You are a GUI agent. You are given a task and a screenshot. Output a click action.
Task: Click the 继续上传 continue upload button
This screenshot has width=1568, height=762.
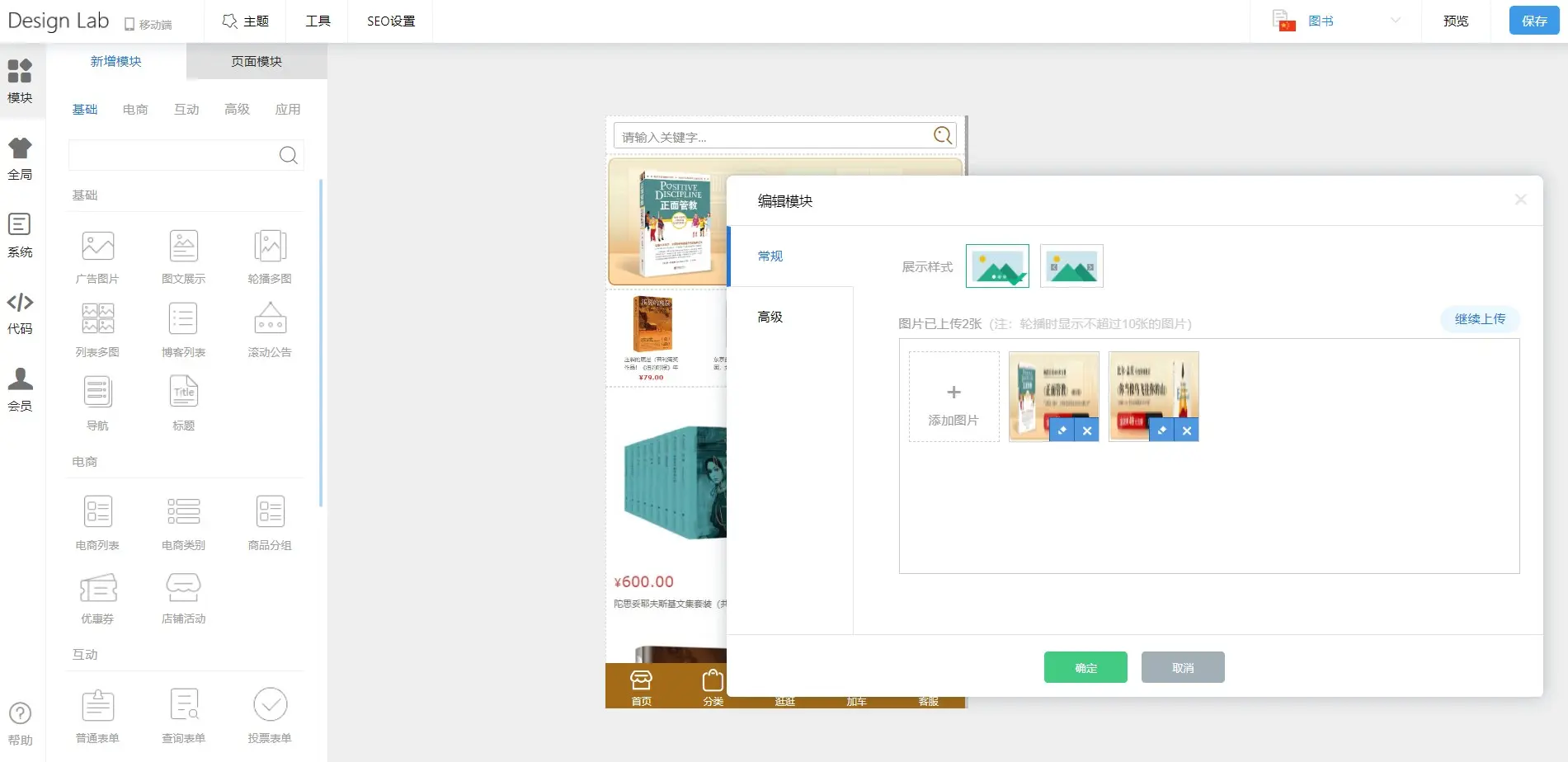pyautogui.click(x=1480, y=319)
